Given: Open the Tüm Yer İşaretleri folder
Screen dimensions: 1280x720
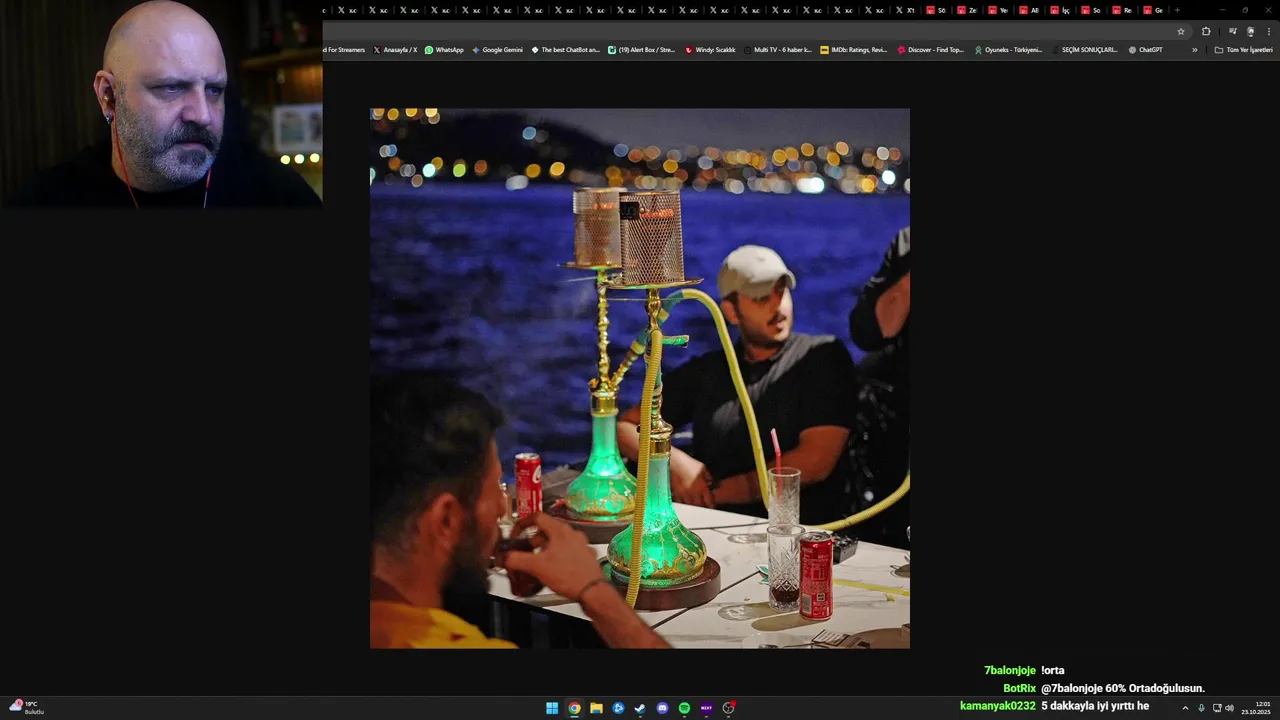Looking at the screenshot, I should 1243,49.
